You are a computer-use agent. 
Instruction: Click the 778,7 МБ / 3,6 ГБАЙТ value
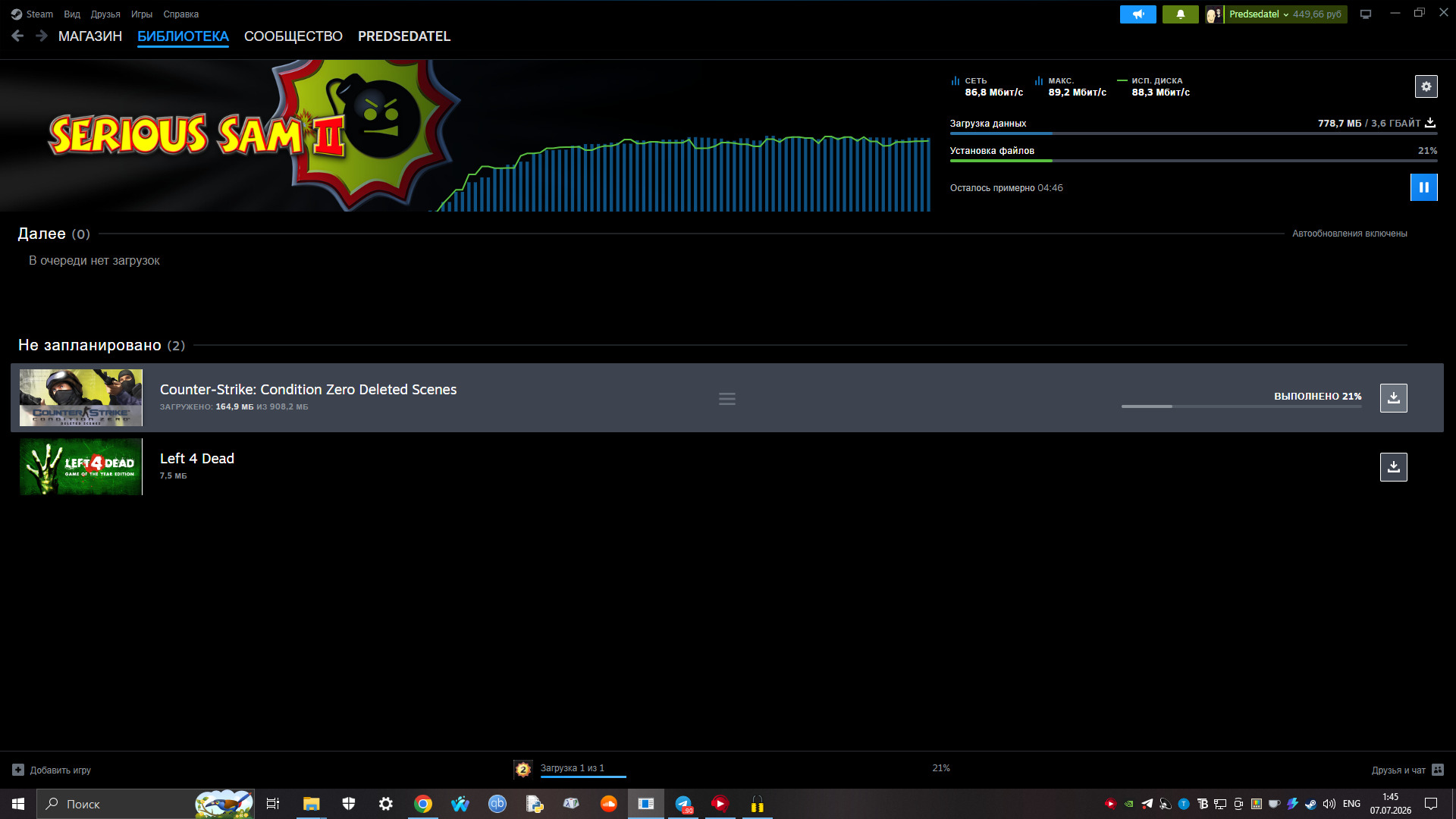pos(1369,123)
